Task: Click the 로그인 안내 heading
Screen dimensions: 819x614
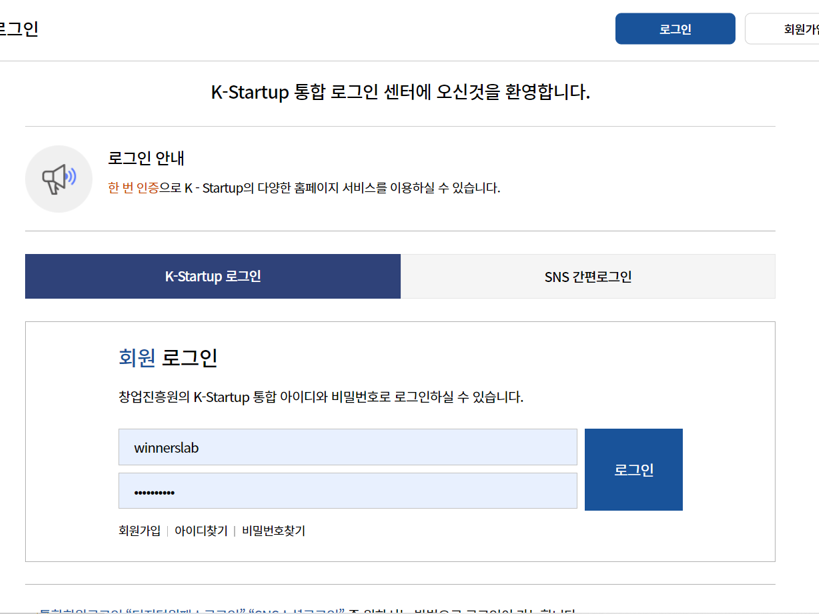Action: coord(146,158)
